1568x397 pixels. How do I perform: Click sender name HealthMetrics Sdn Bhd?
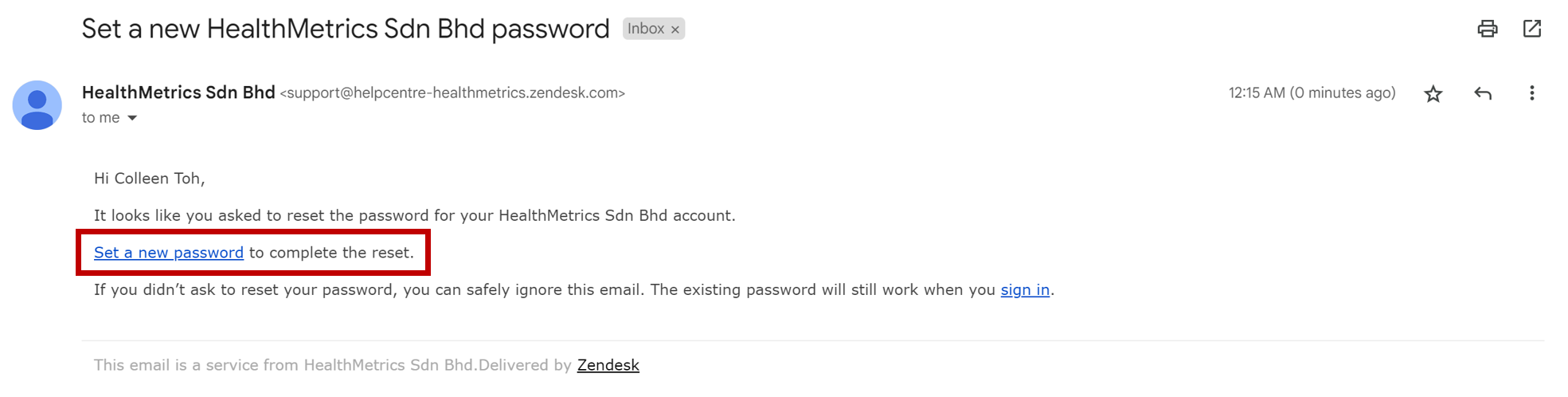[x=178, y=92]
